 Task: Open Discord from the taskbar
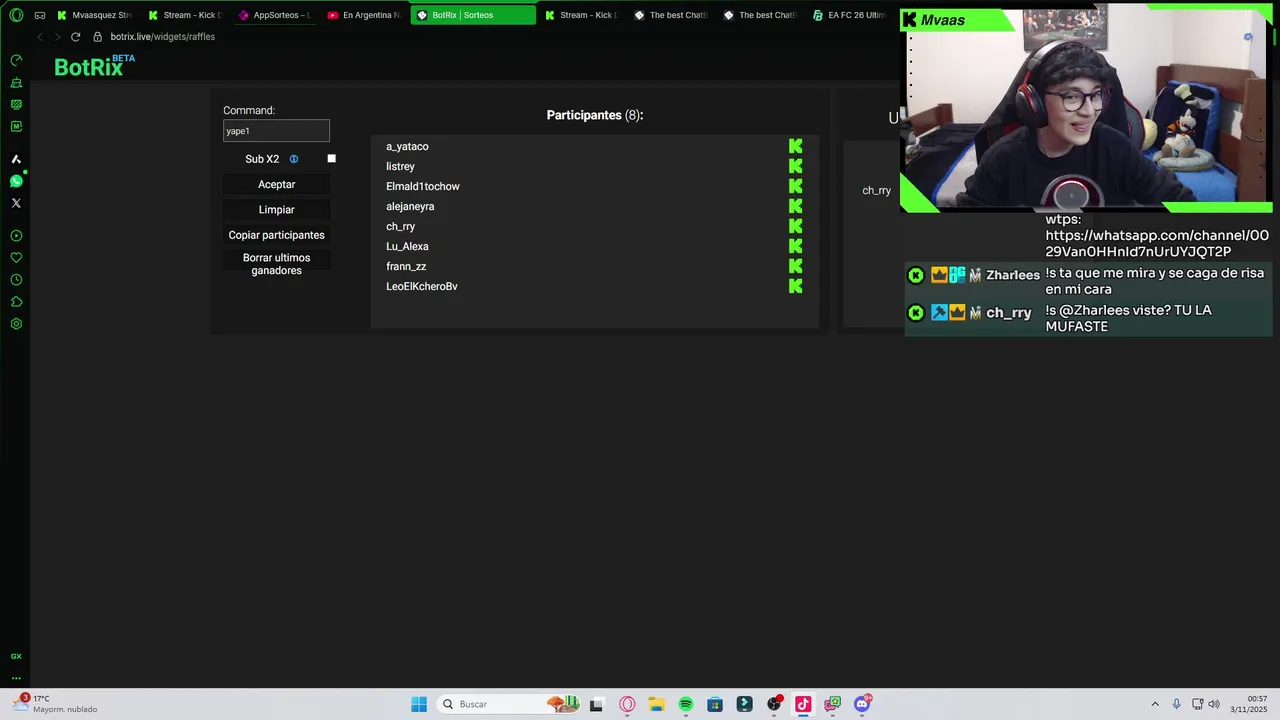862,704
